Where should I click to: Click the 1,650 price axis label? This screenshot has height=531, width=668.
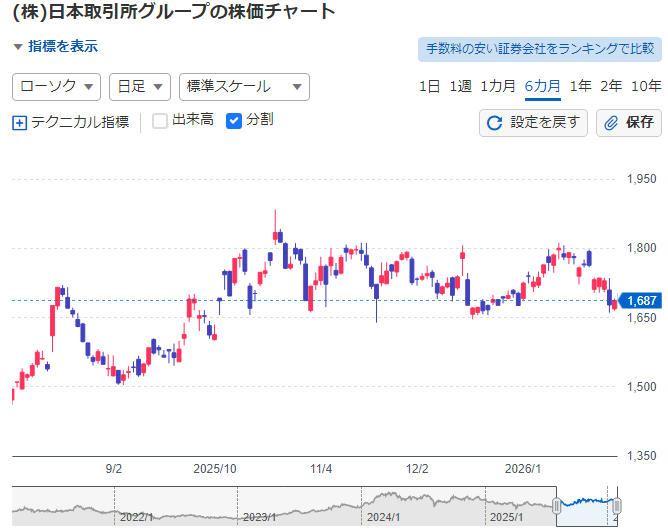coord(642,317)
